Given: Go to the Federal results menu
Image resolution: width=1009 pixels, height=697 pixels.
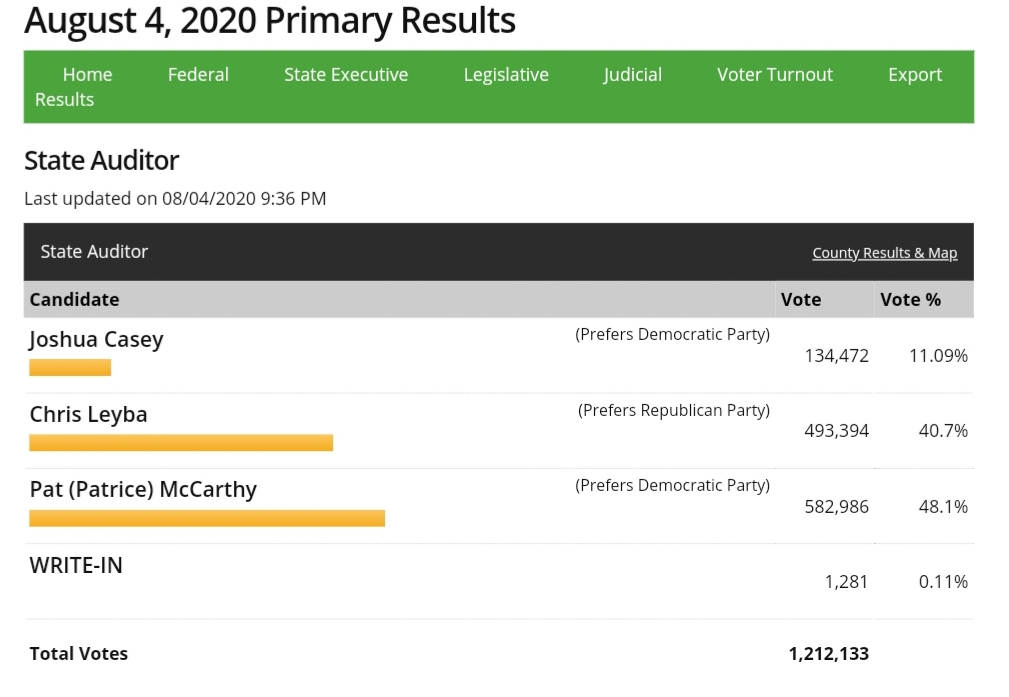Looking at the screenshot, I should (198, 75).
